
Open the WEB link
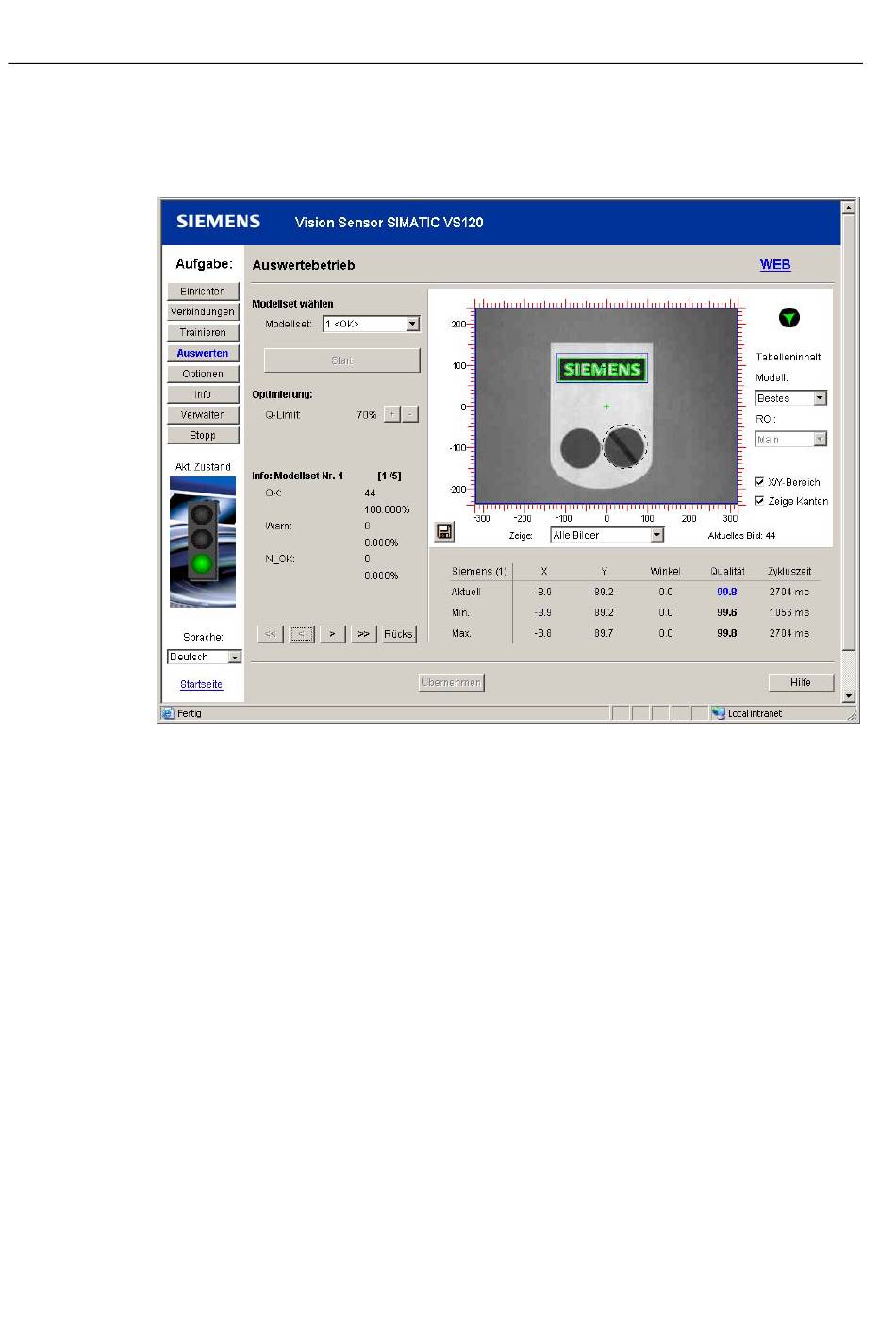coord(775,265)
